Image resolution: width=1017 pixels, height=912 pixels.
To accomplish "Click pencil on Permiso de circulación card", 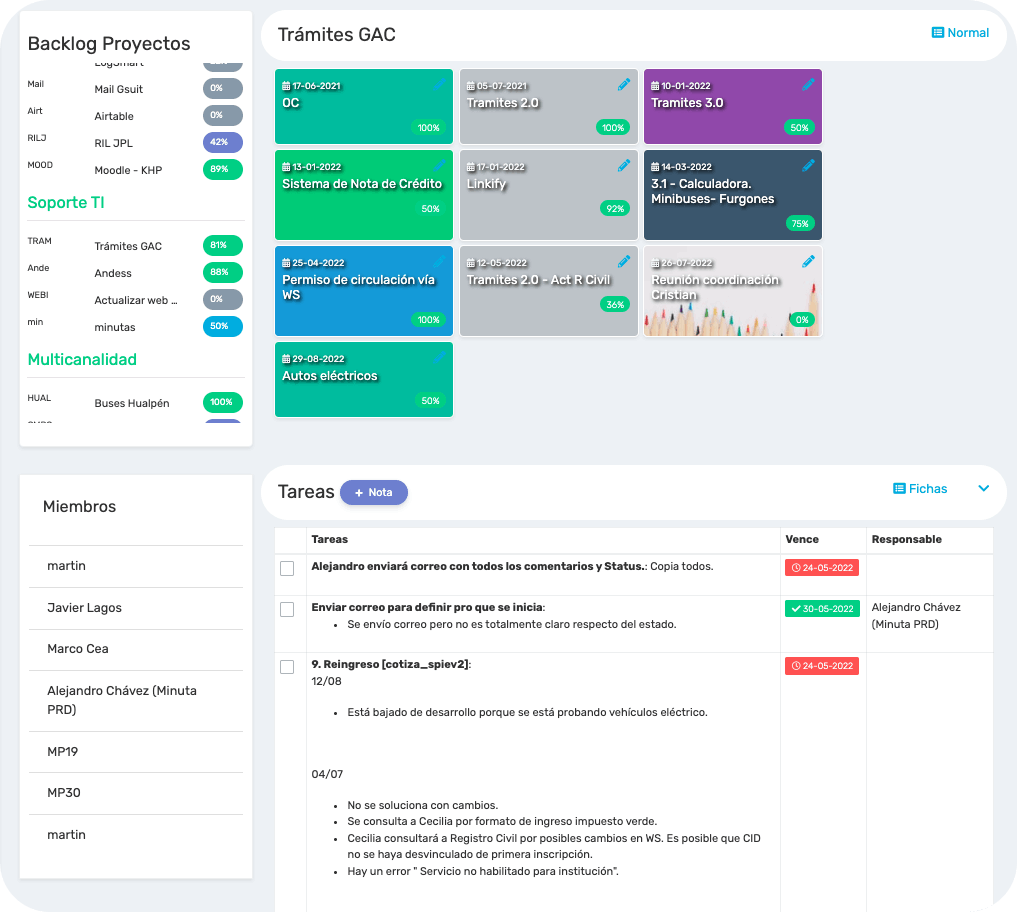I will pos(439,261).
